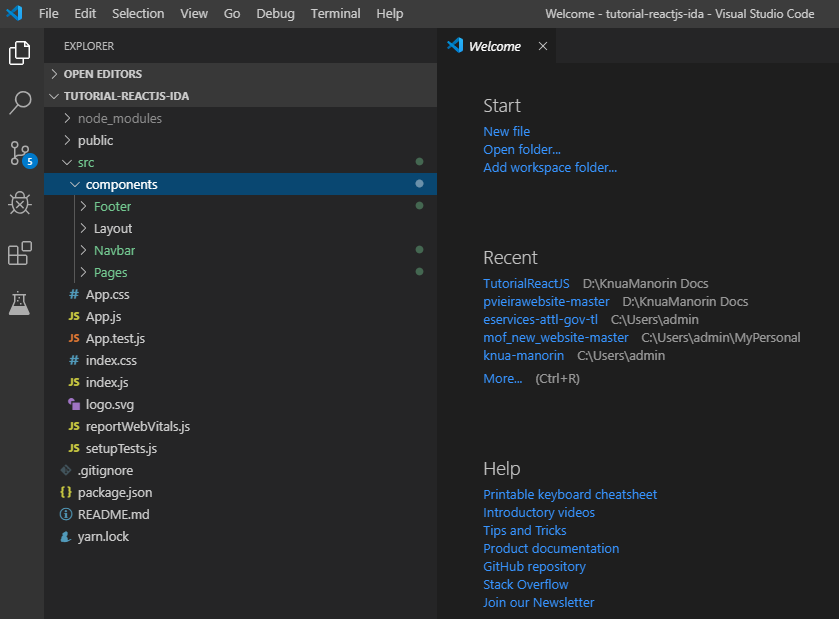839x619 pixels.
Task: Open recent project mof_new_website-master
Action: (555, 338)
